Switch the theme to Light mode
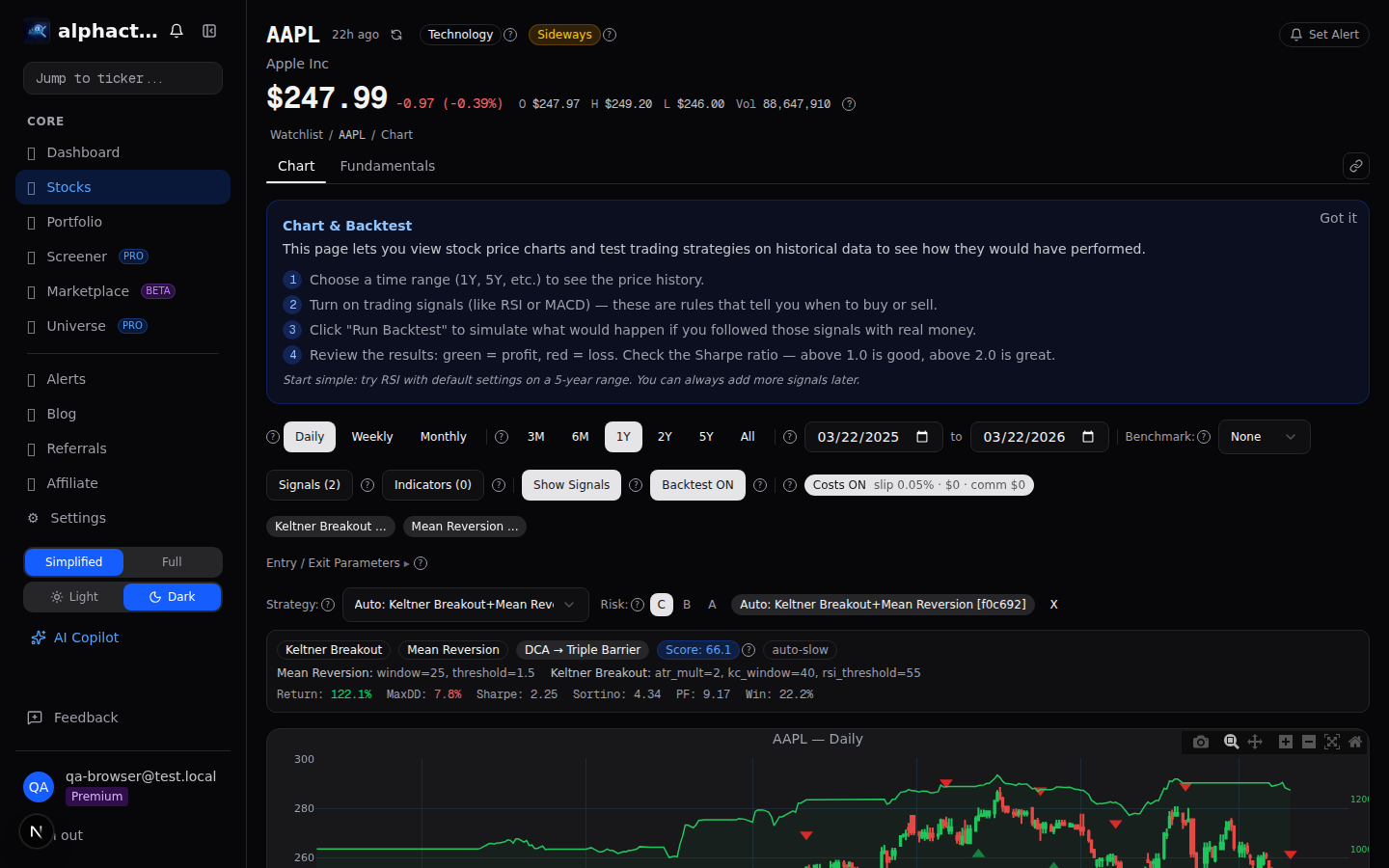 tap(74, 597)
